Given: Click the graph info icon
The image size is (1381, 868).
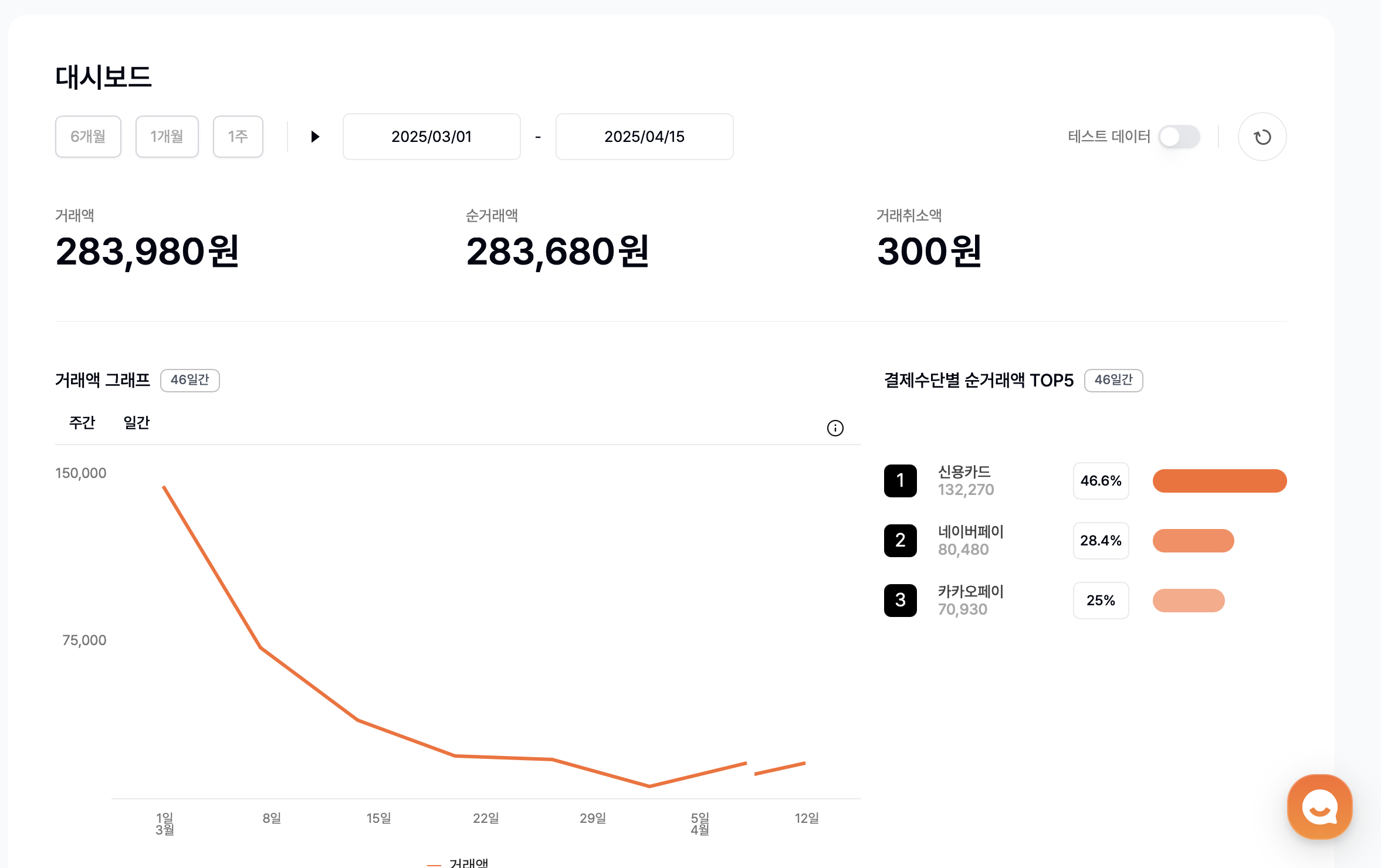Looking at the screenshot, I should click(x=835, y=428).
